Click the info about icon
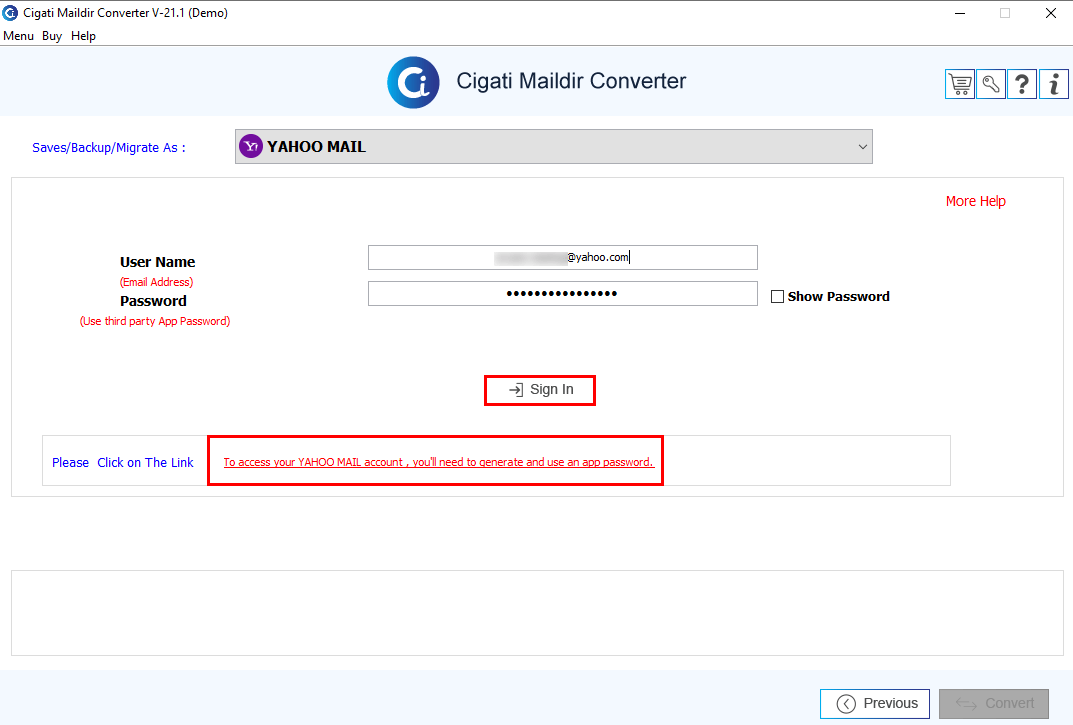 click(1054, 84)
